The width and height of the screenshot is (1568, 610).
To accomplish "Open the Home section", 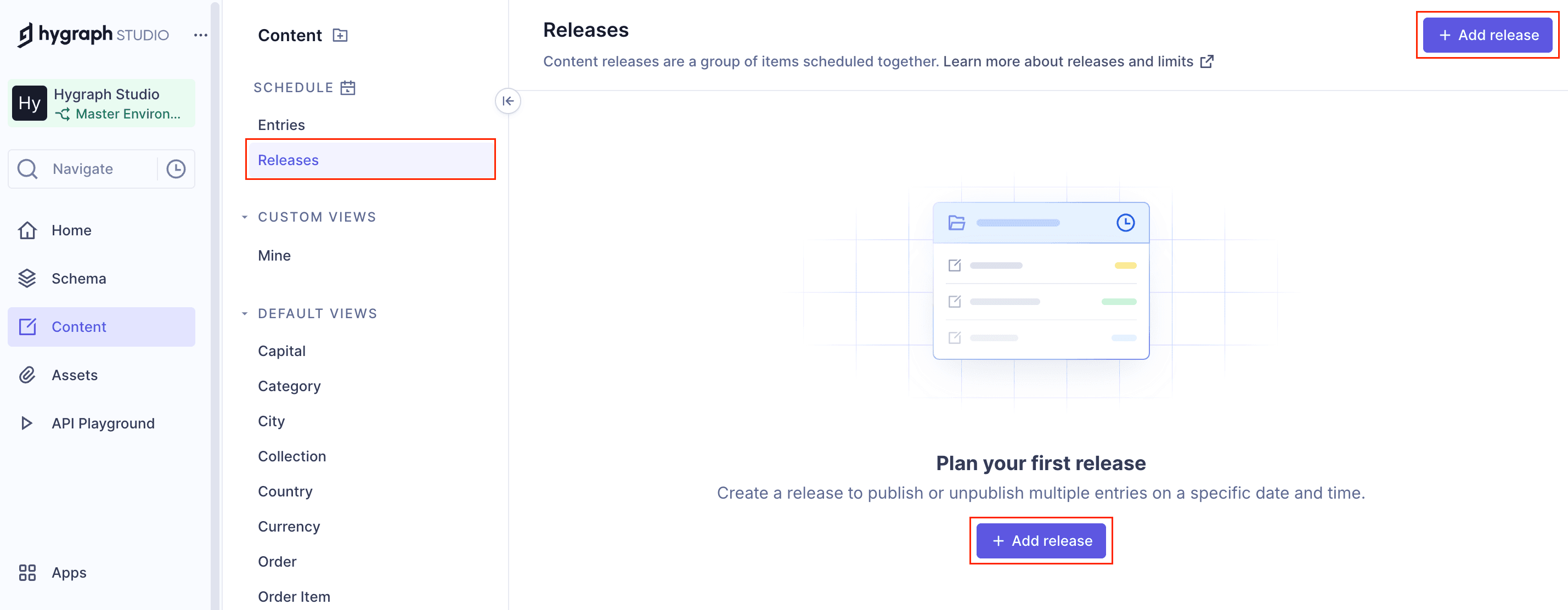I will pyautogui.click(x=71, y=230).
